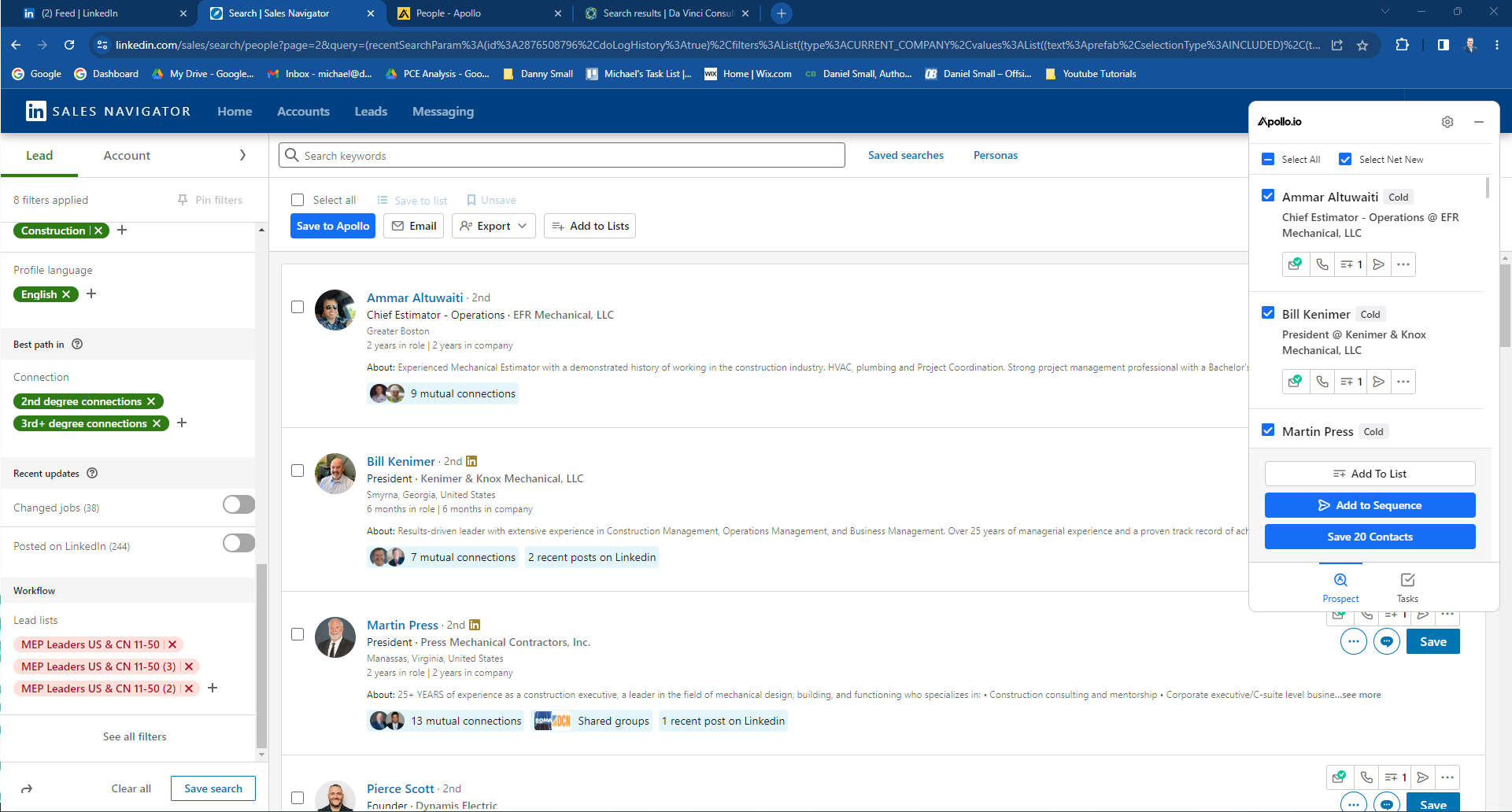This screenshot has width=1512, height=812.
Task: Click the more actions circle for Martin Press
Action: click(x=1353, y=642)
